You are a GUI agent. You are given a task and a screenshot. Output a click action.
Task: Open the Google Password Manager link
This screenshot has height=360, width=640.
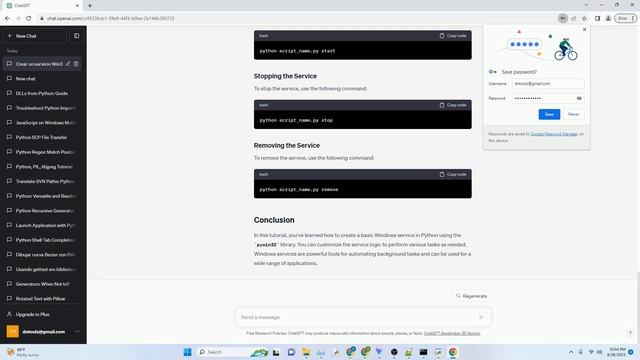[554, 134]
